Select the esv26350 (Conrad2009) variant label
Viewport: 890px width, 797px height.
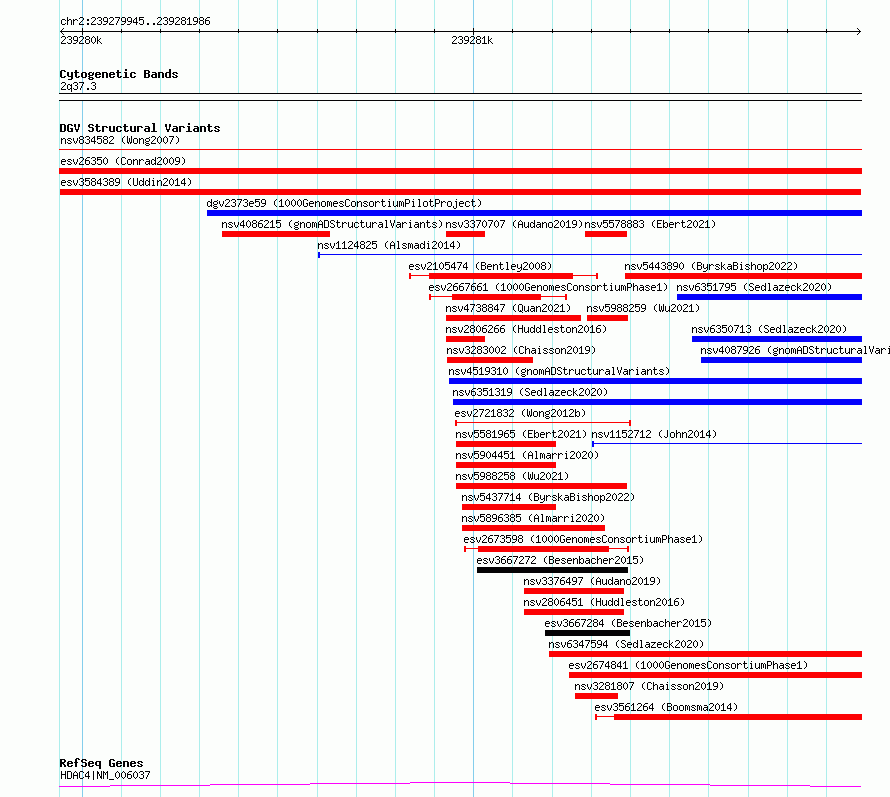pyautogui.click(x=123, y=161)
